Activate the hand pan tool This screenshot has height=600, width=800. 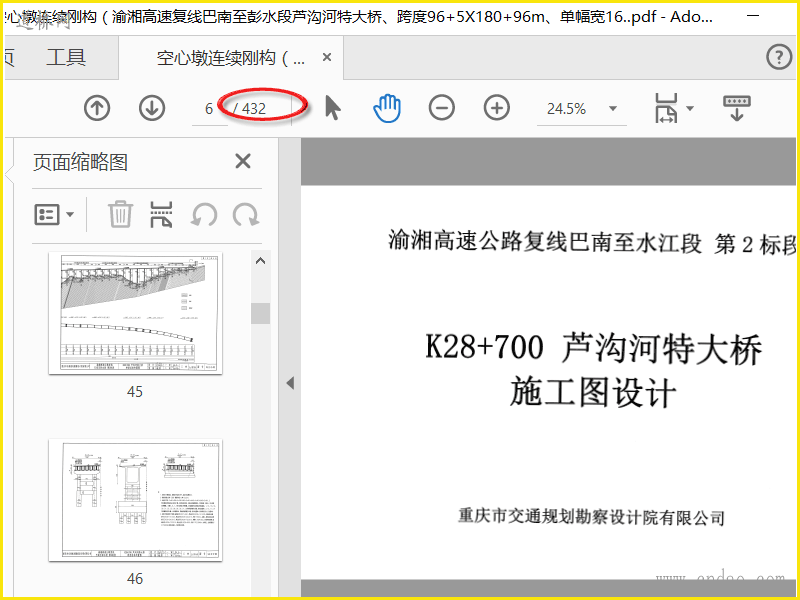tap(387, 108)
